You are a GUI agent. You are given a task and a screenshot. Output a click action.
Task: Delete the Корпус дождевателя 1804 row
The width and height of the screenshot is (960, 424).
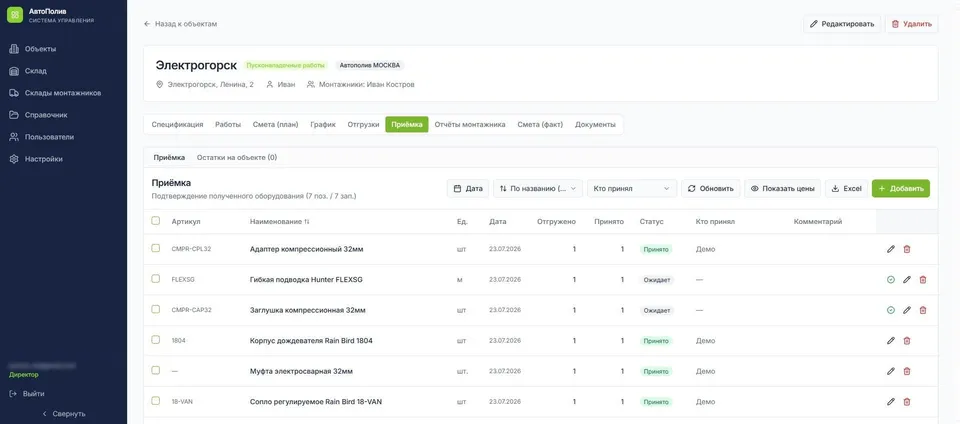(907, 341)
